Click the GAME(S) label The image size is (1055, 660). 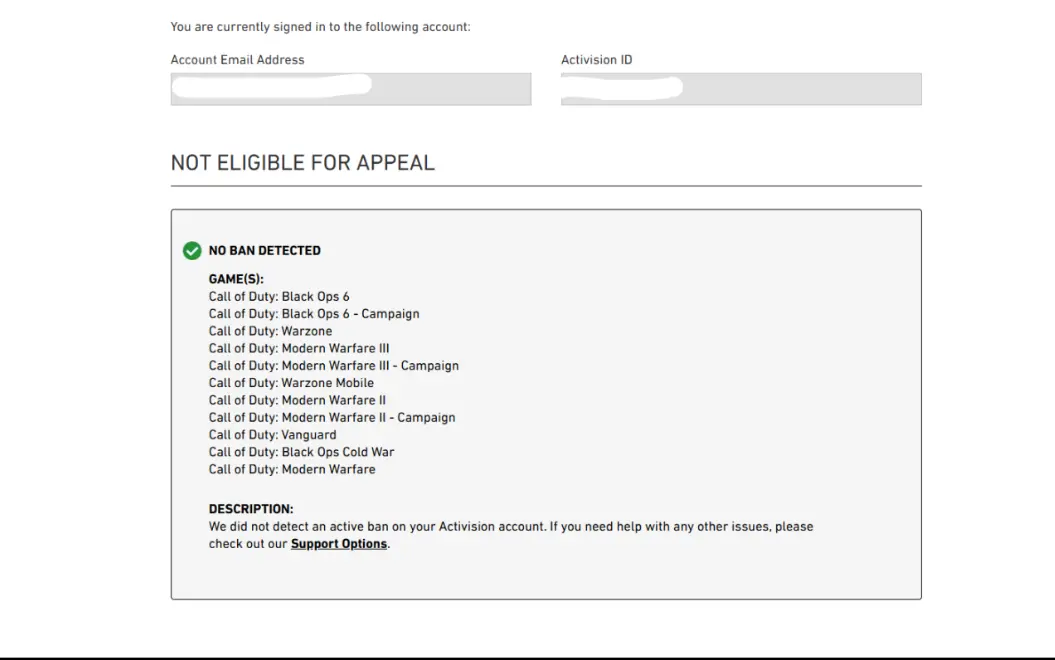click(236, 280)
